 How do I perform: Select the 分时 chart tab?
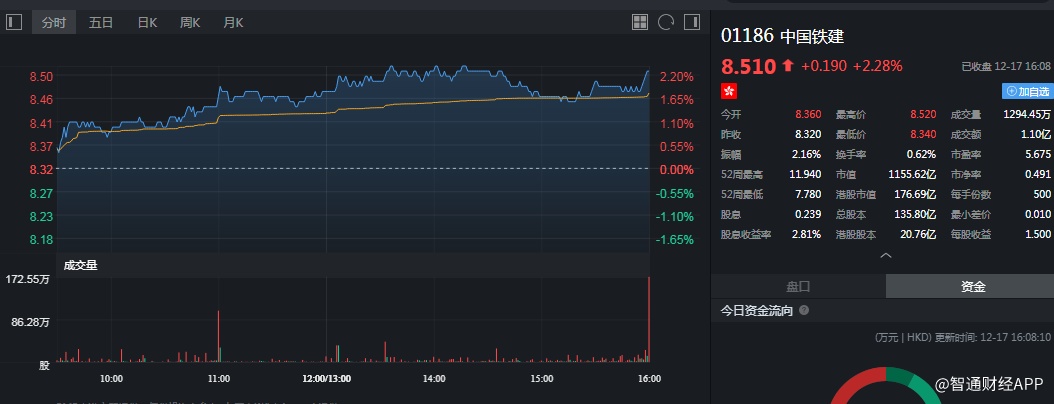pos(54,22)
